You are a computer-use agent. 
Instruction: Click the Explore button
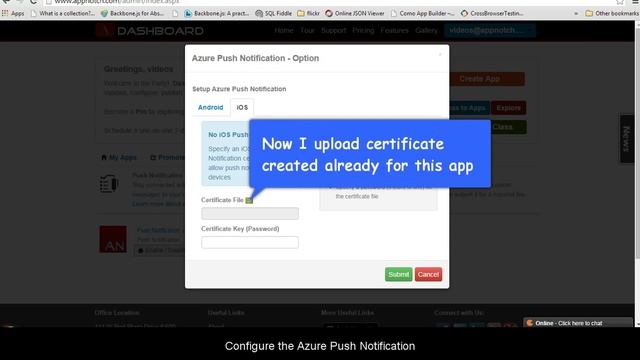(x=509, y=108)
